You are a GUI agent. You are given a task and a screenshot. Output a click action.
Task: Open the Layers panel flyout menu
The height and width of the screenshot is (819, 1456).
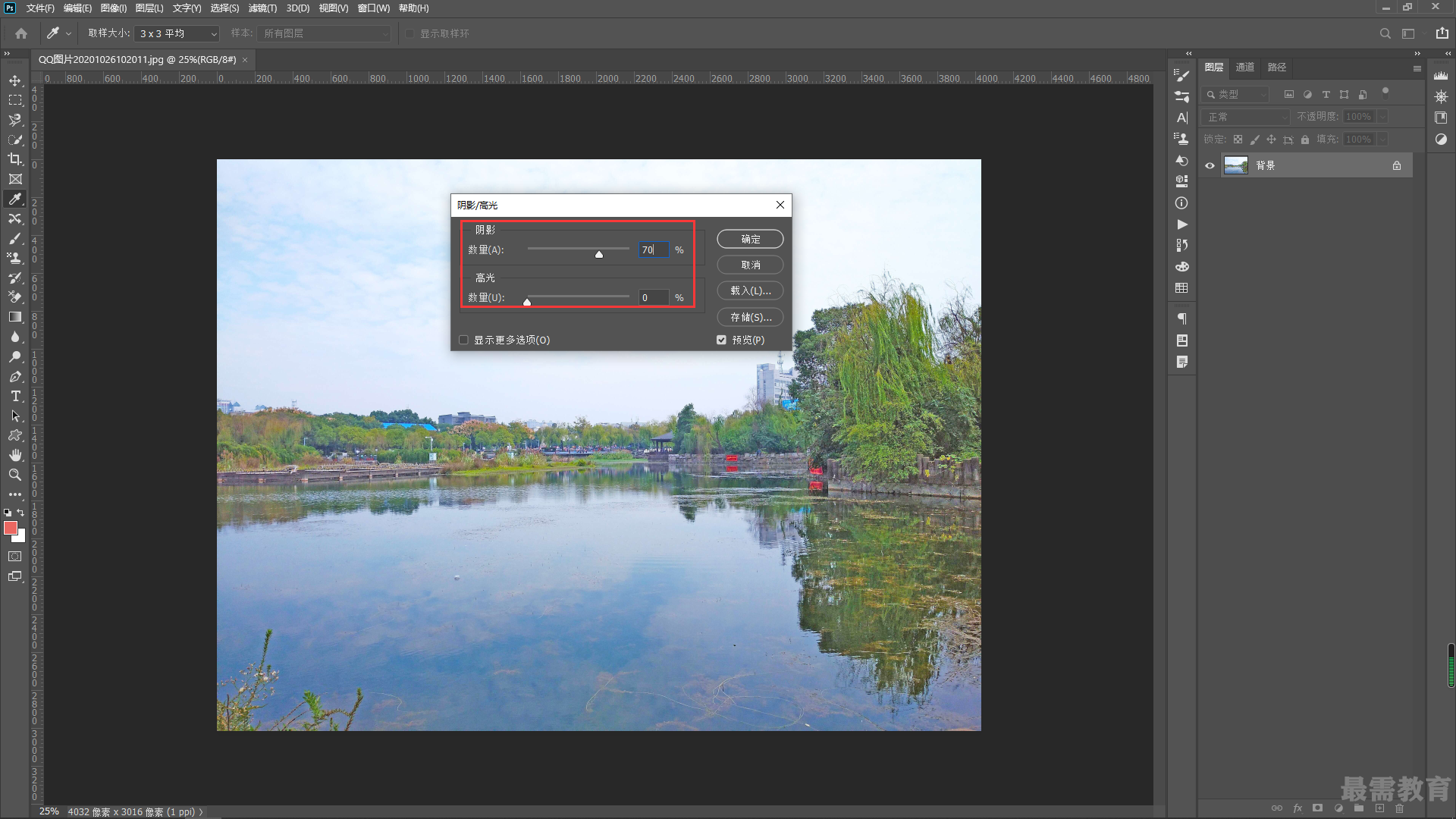point(1417,68)
